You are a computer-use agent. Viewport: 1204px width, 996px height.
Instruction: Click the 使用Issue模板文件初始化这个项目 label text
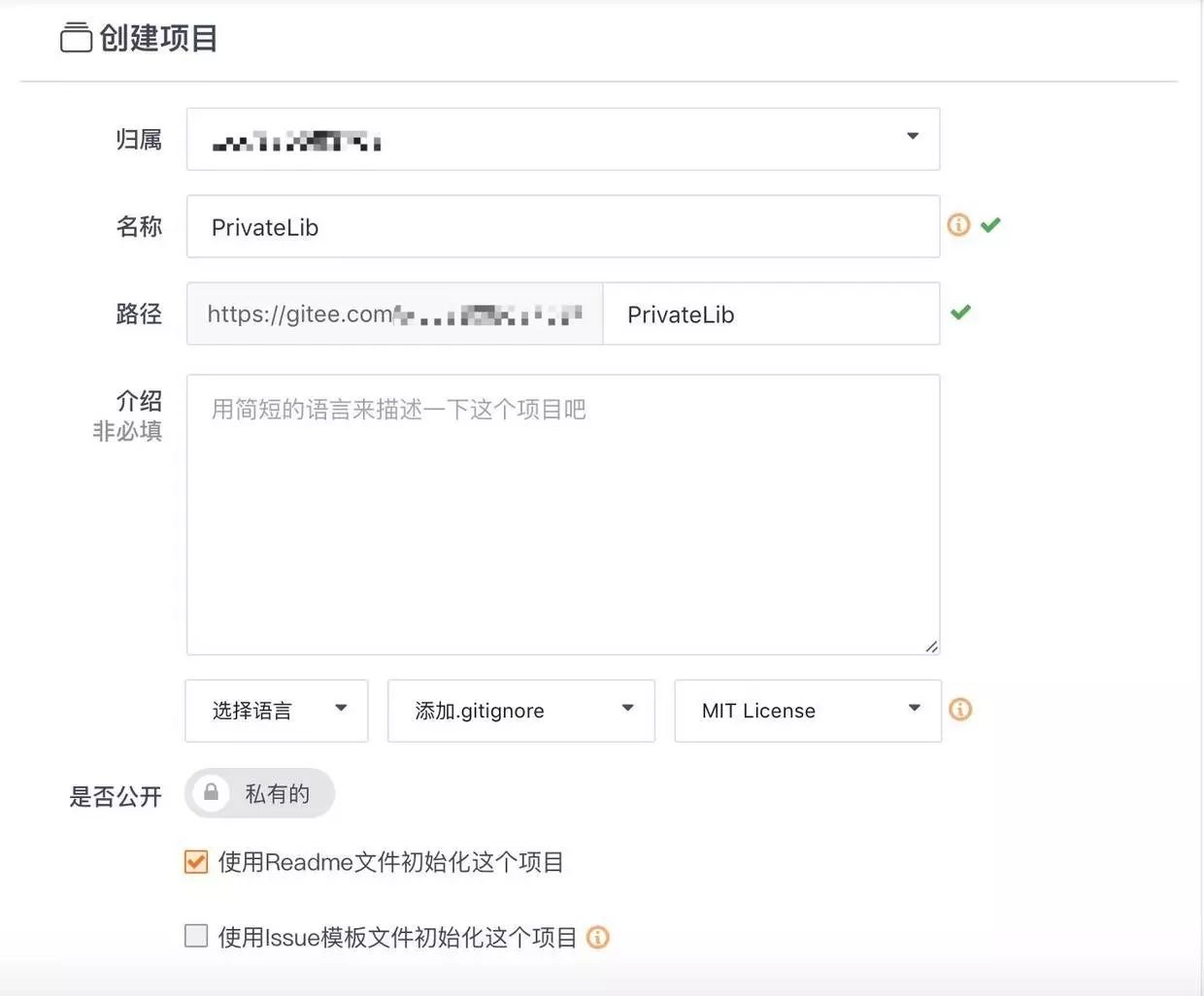coord(397,938)
